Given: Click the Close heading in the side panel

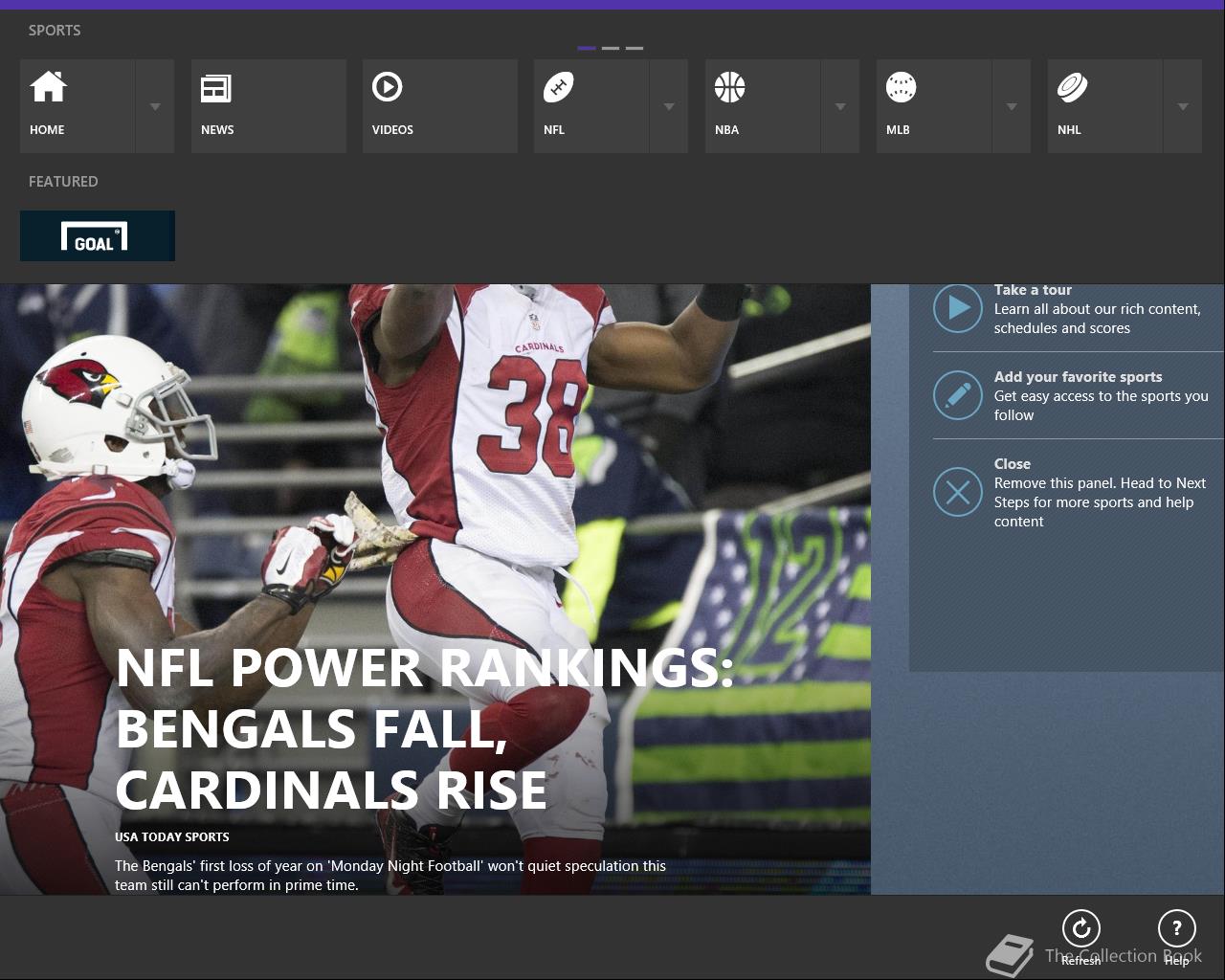Looking at the screenshot, I should click(x=1012, y=464).
